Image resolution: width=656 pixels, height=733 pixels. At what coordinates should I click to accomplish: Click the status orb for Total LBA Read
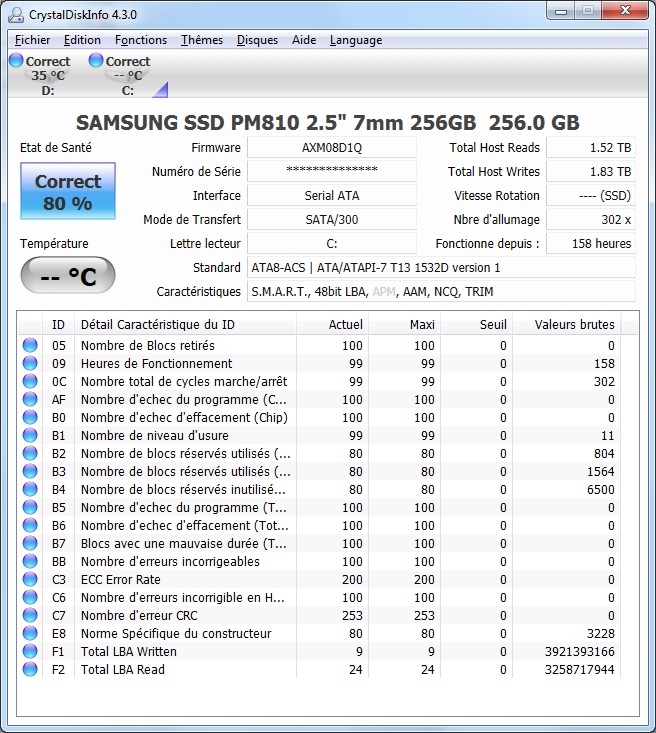30,669
